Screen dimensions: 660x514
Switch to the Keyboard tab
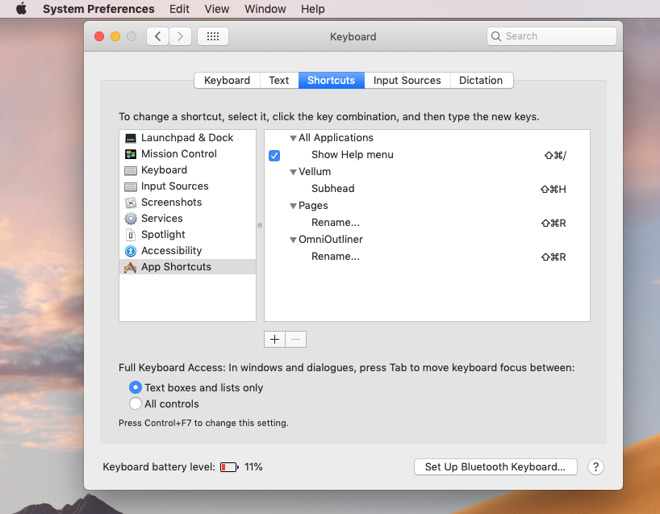(x=227, y=80)
